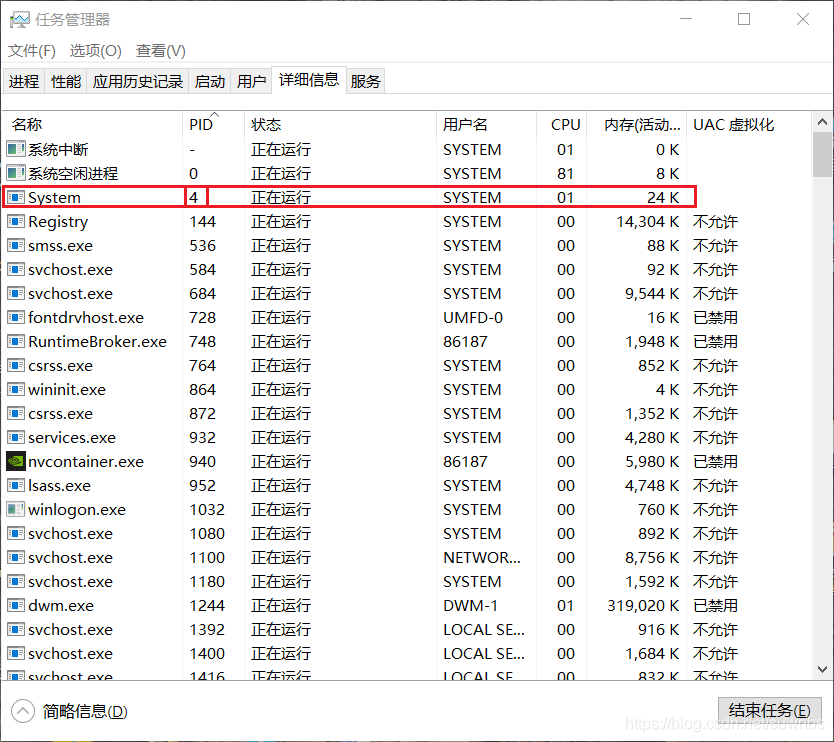Screen dimensions: 834x742
Task: Switch to the 用户 tab
Action: (251, 81)
